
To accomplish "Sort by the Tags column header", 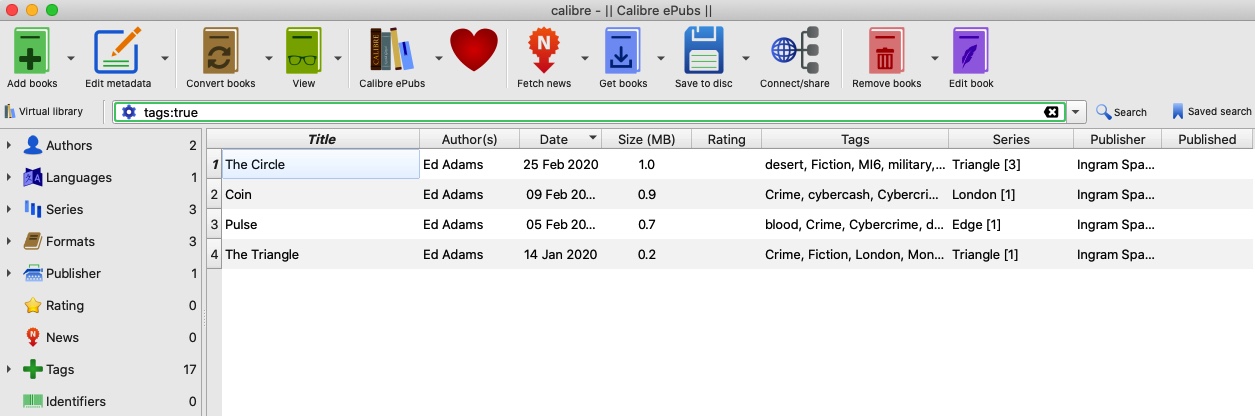I will pyautogui.click(x=855, y=139).
